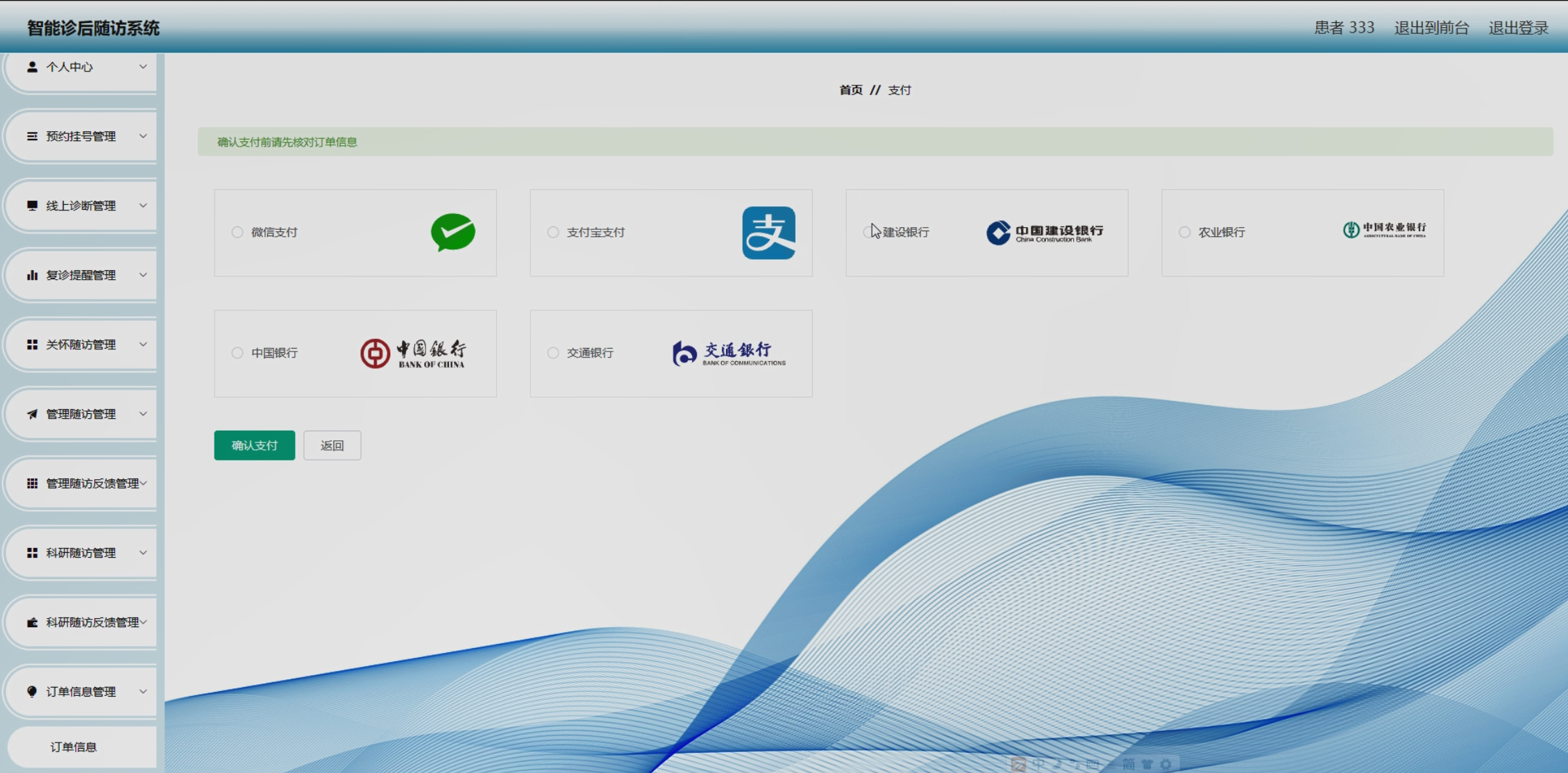Open the 关怀随访管理 sidebar menu
The width and height of the screenshot is (1568, 773).
point(81,344)
